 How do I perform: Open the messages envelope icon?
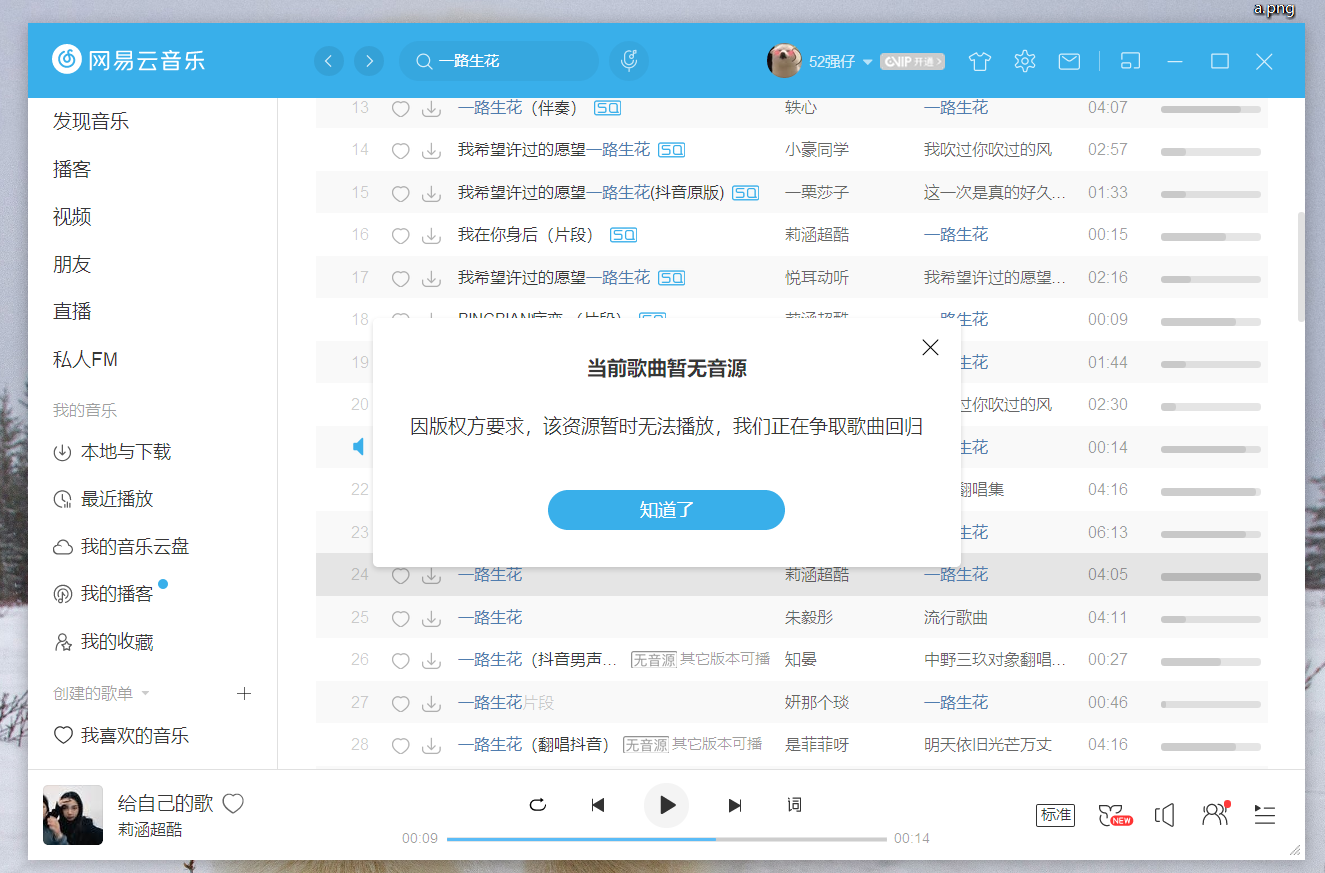[x=1069, y=62]
